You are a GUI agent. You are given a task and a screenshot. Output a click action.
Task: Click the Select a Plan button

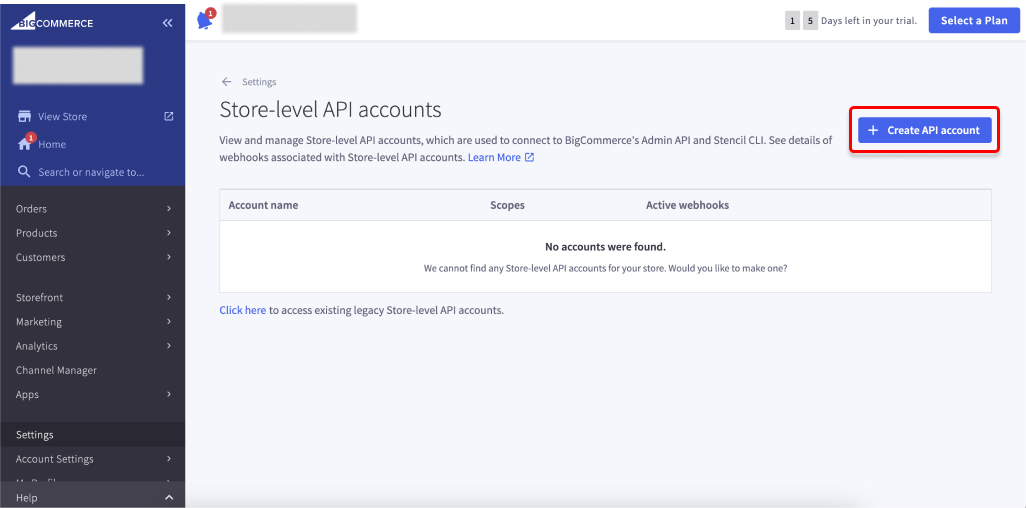click(x=974, y=20)
